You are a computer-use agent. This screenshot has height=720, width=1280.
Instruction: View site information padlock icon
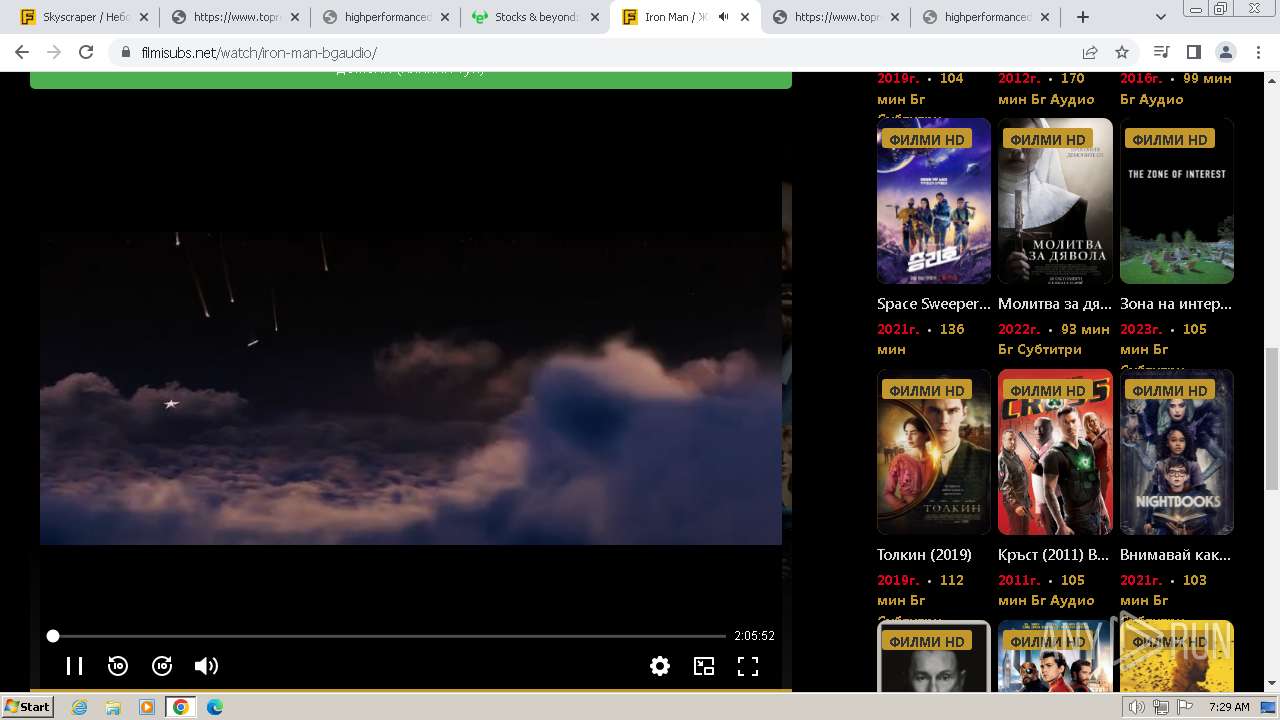coord(125,53)
